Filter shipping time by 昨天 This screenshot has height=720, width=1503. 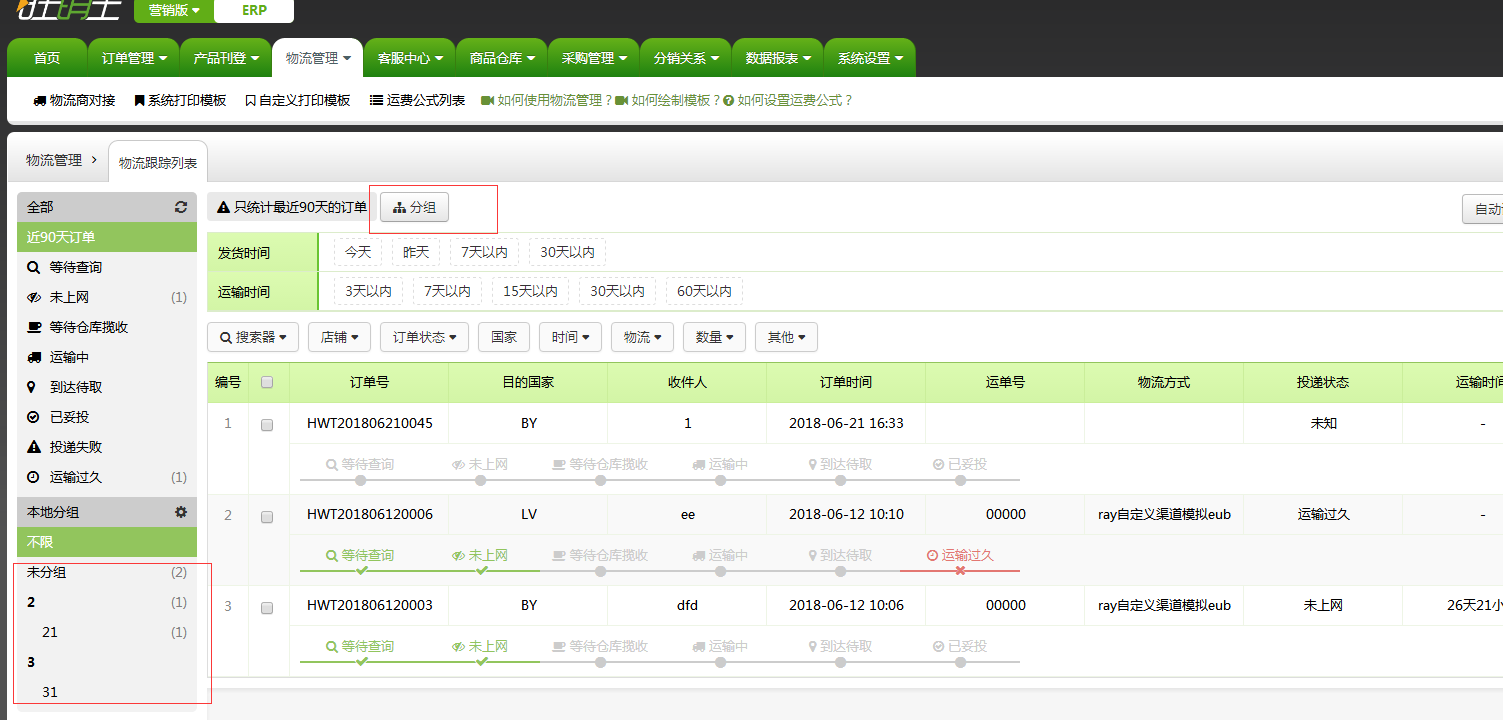416,252
